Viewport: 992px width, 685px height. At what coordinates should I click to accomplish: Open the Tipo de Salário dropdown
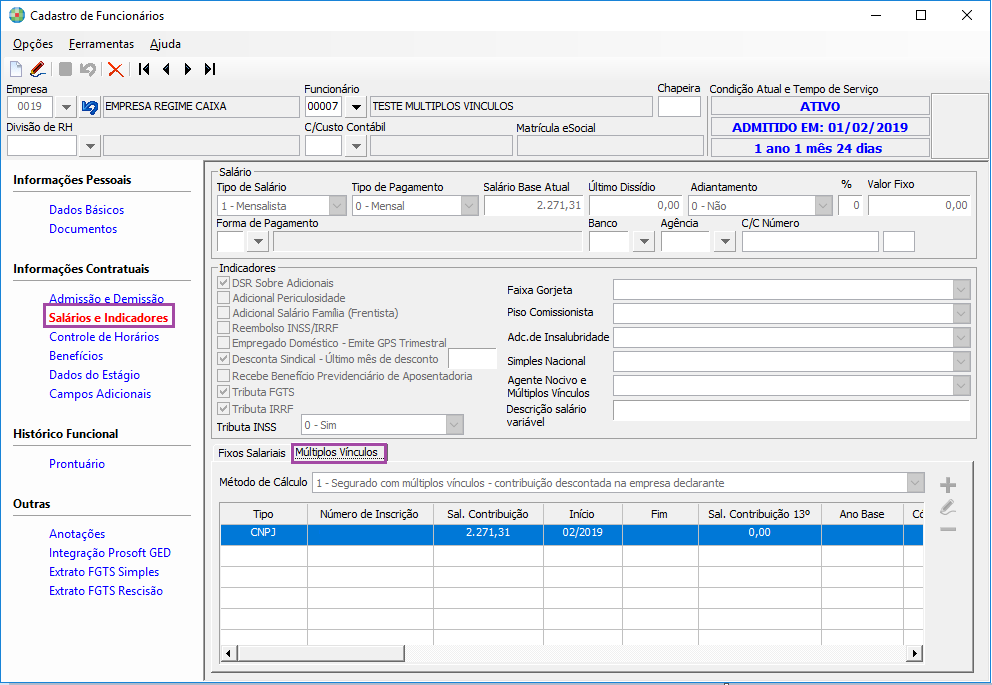pyautogui.click(x=337, y=206)
